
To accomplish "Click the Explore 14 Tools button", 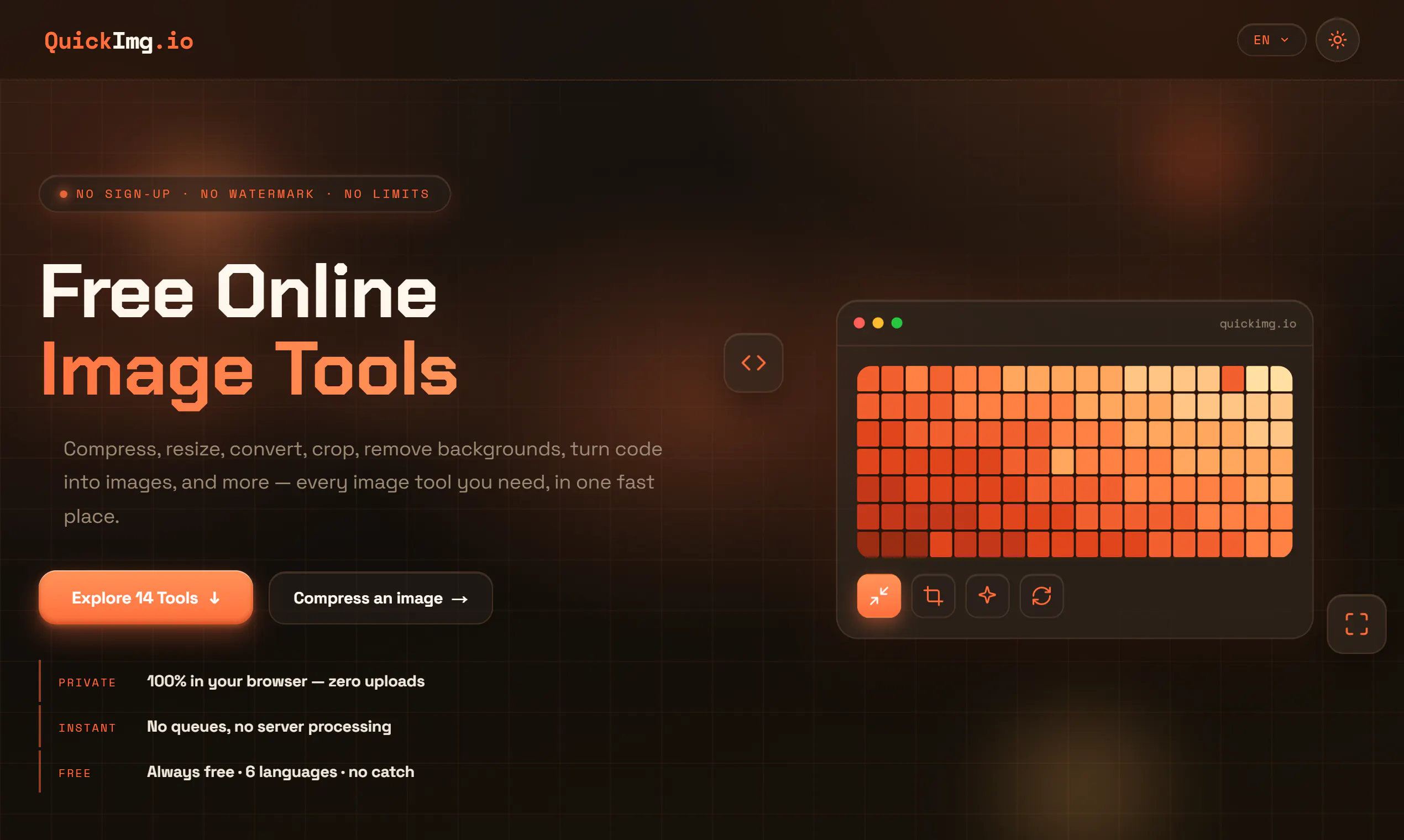I will point(145,598).
